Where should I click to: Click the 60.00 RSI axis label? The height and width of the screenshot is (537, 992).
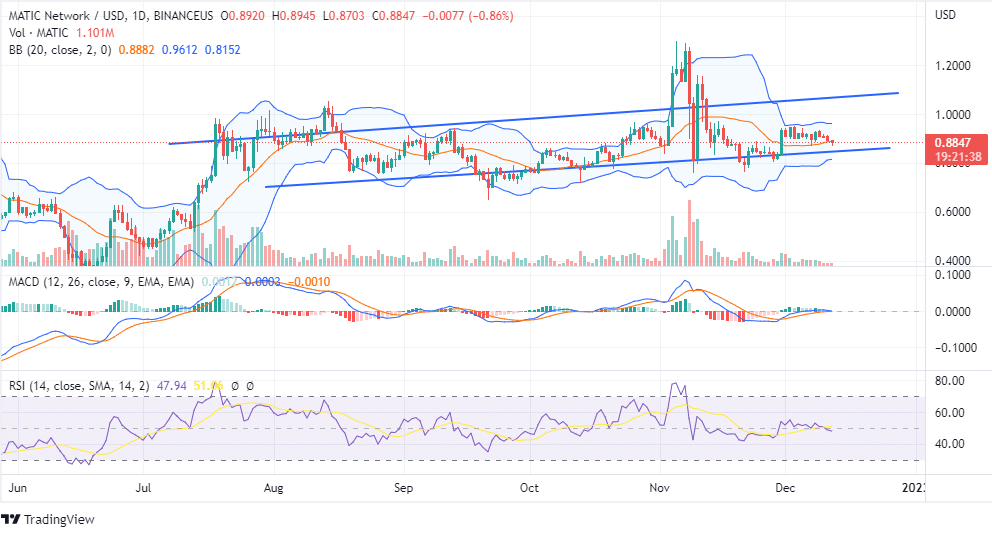pyautogui.click(x=950, y=413)
